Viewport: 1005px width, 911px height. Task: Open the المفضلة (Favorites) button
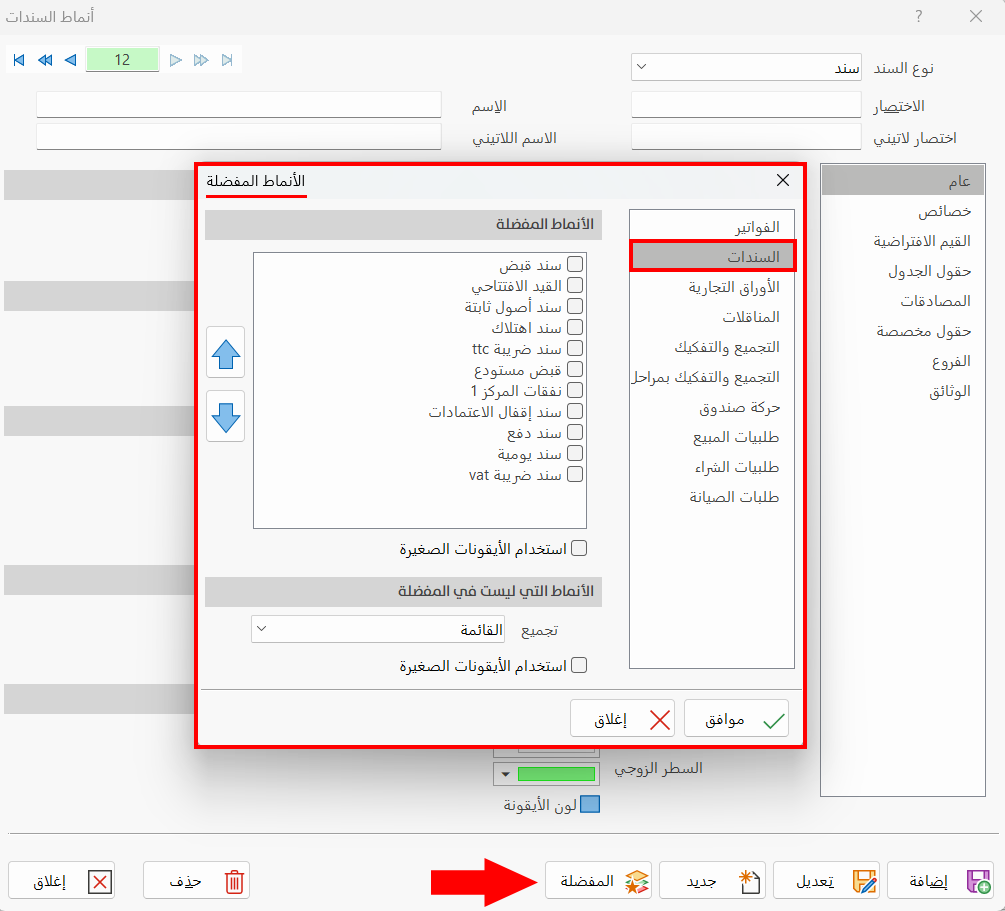click(598, 881)
